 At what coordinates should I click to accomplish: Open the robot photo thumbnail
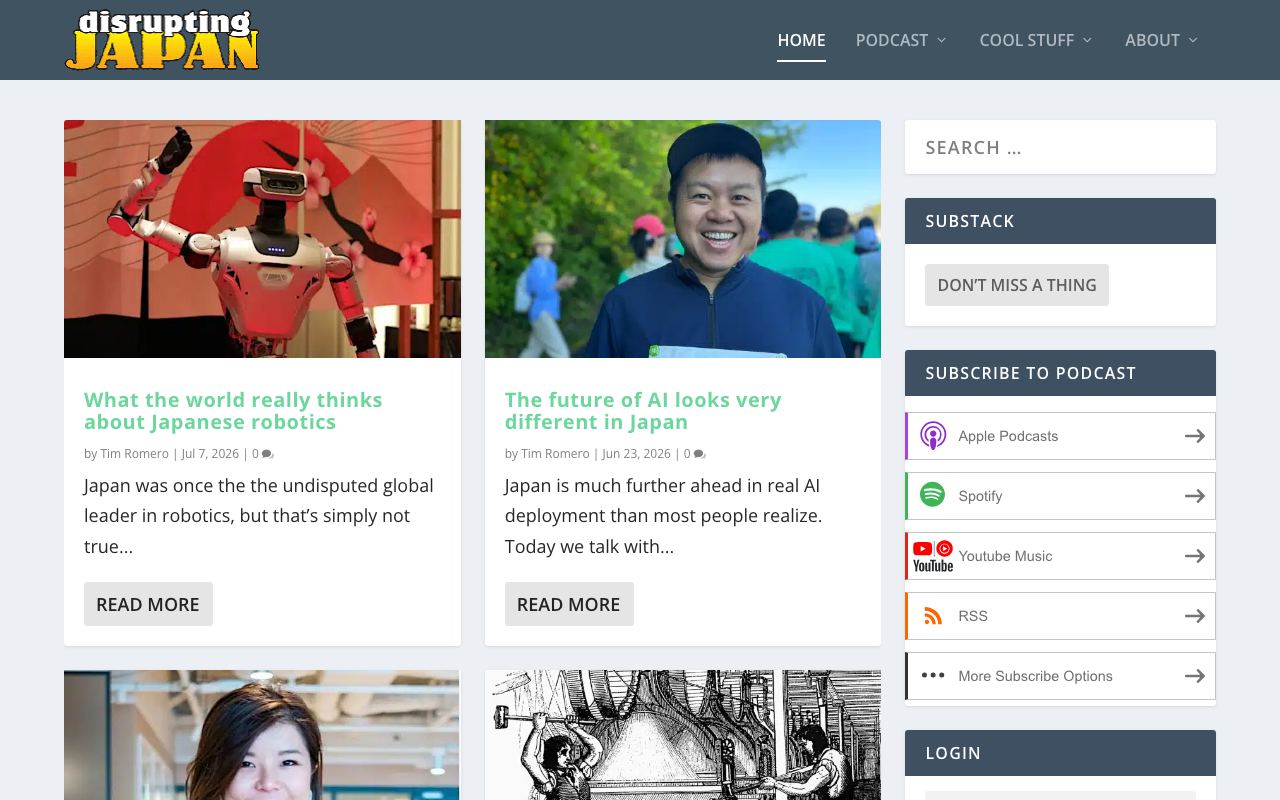click(262, 239)
